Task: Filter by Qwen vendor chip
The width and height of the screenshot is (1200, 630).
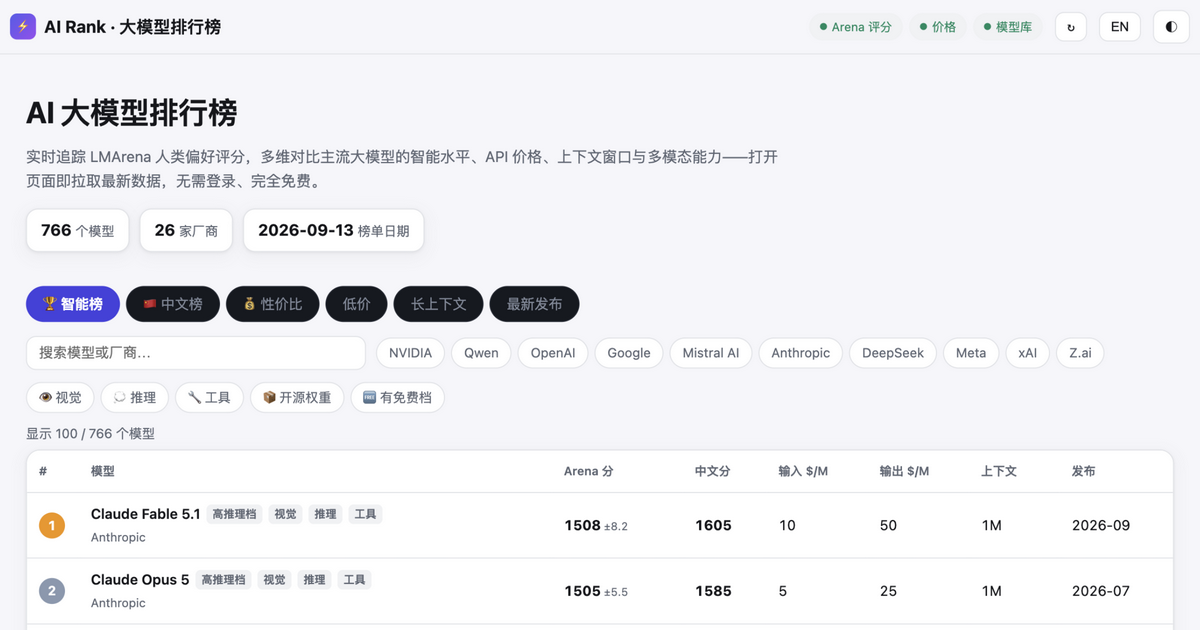Action: point(482,353)
